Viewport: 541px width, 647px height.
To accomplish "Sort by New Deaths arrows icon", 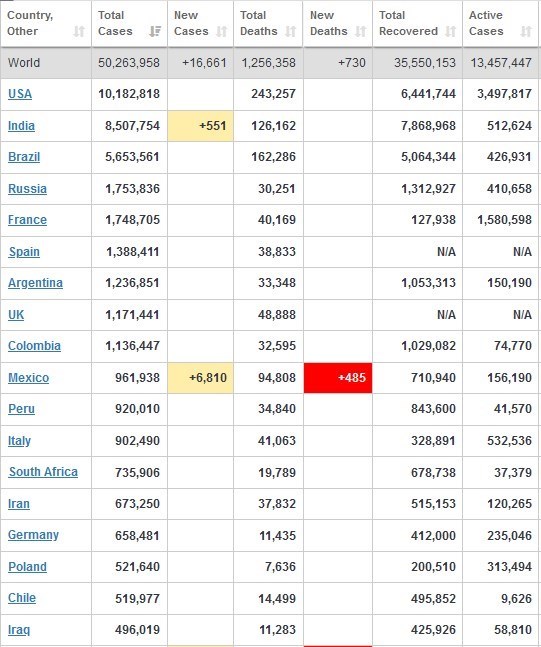I will point(360,31).
